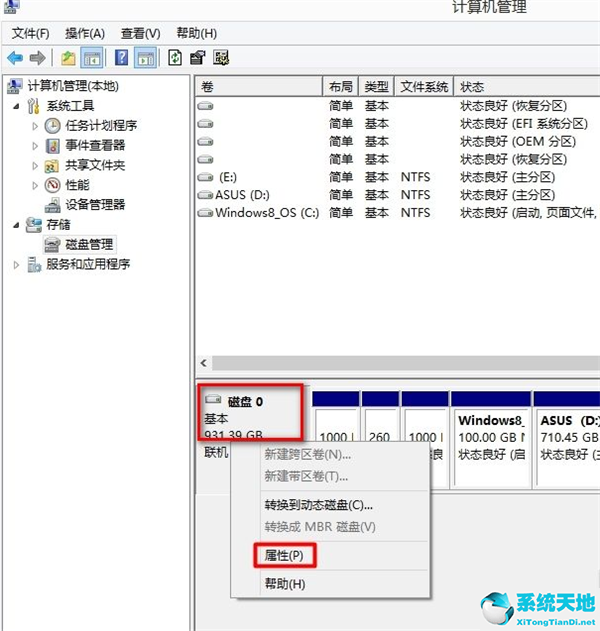This screenshot has width=600, height=631.
Task: Expand the 事件查看器 node
Action: pos(35,146)
